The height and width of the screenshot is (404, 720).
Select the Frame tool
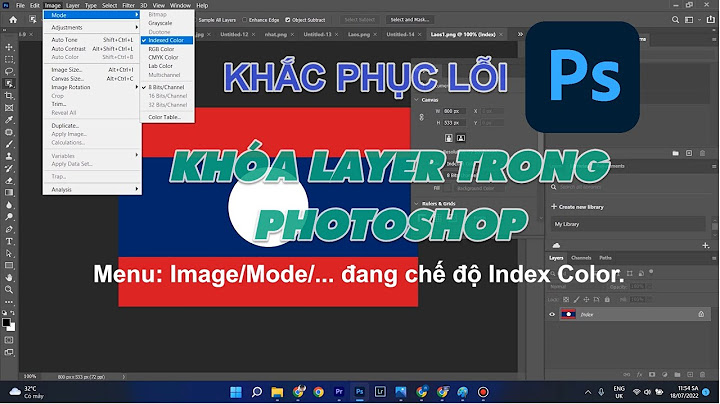click(x=9, y=108)
